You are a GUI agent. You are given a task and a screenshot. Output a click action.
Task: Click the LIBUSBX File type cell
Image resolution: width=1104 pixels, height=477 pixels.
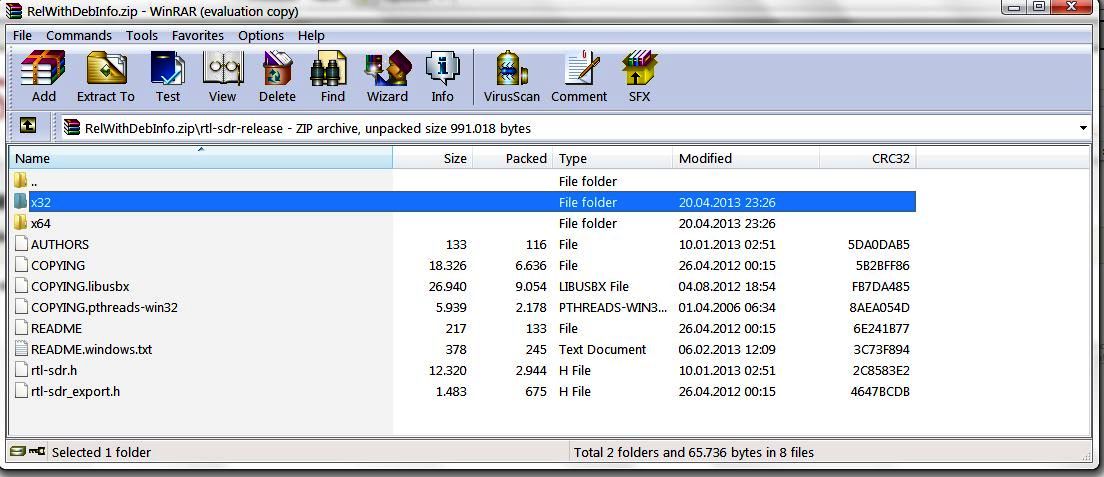[x=594, y=286]
